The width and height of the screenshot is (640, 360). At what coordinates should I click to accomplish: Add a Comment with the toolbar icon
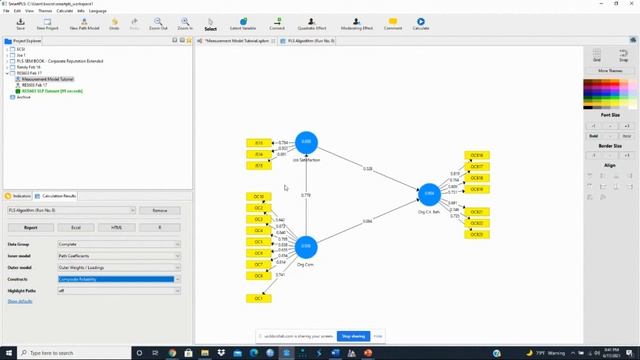coord(393,24)
